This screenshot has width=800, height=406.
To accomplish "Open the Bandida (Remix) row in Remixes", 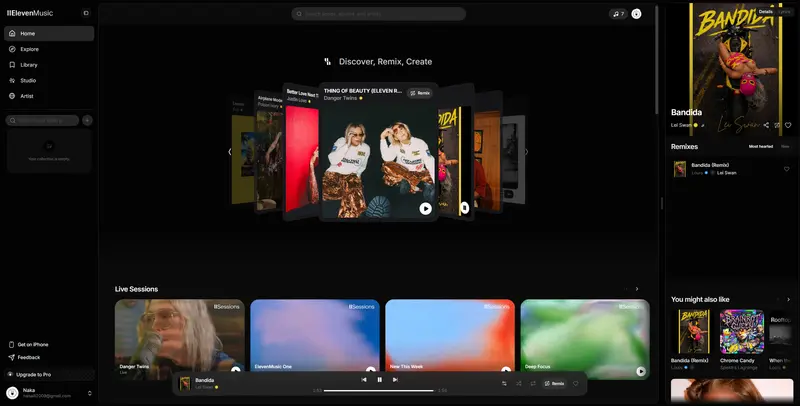I will pos(732,169).
